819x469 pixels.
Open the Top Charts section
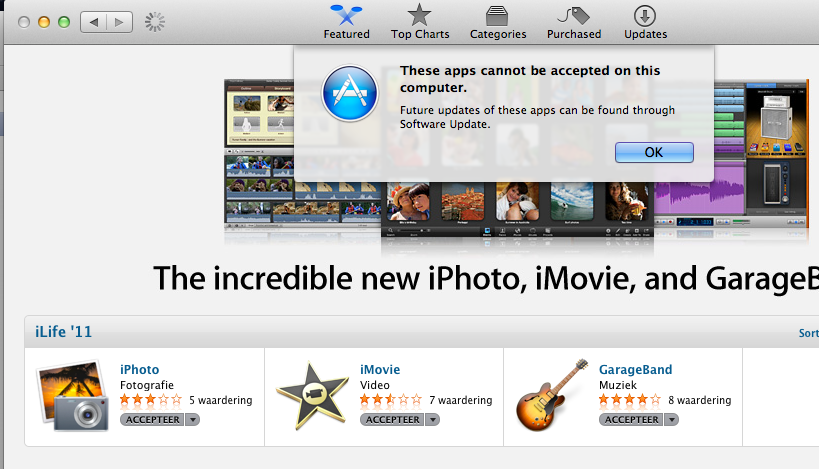coord(420,22)
